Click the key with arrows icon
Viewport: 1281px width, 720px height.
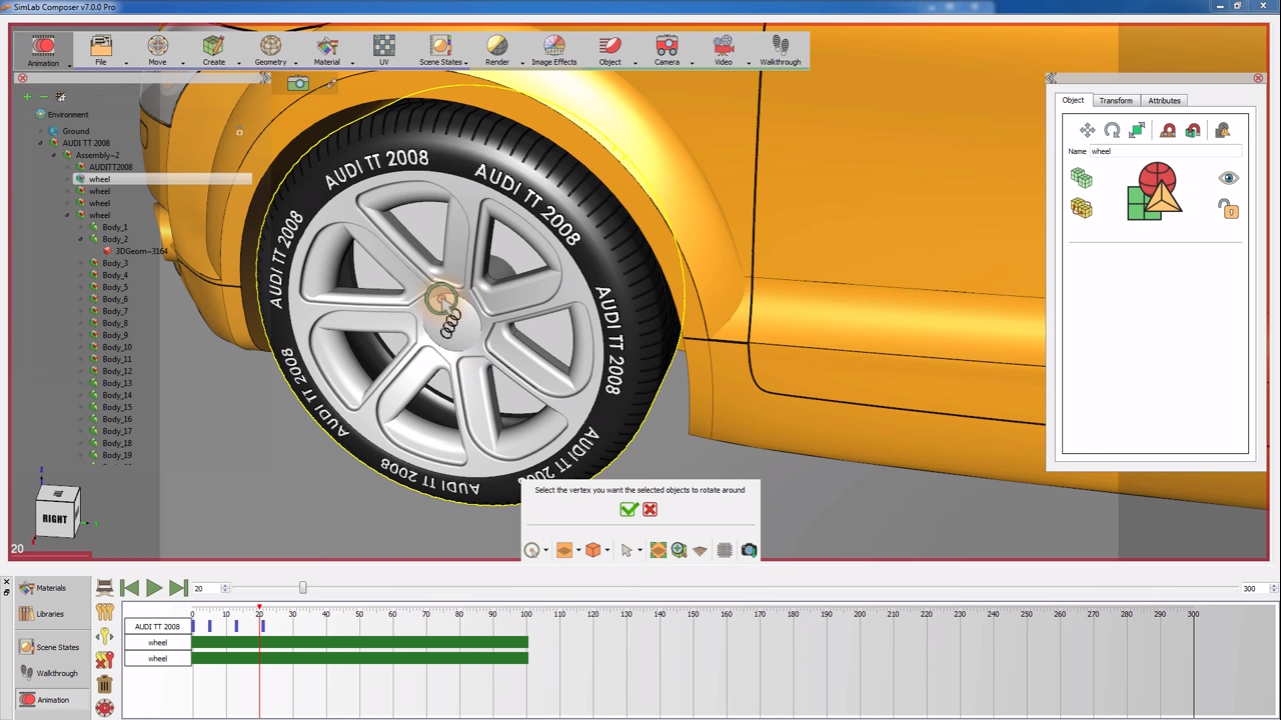(104, 635)
